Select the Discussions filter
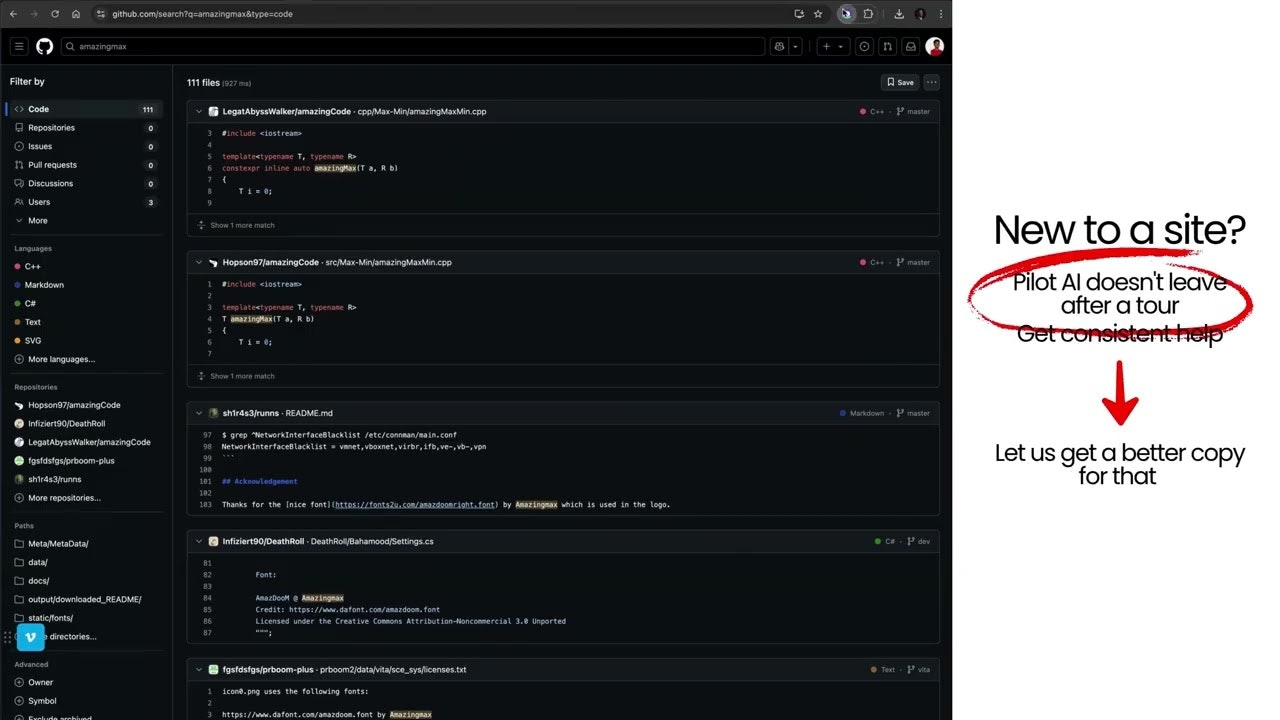Image resolution: width=1280 pixels, height=720 pixels. pos(84,183)
